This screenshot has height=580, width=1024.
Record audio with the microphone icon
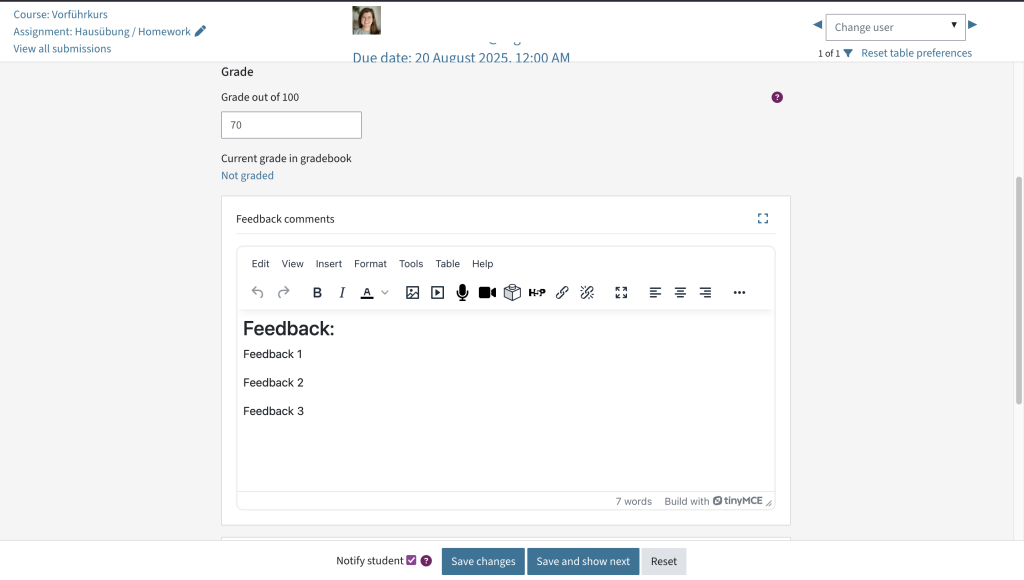pos(462,293)
